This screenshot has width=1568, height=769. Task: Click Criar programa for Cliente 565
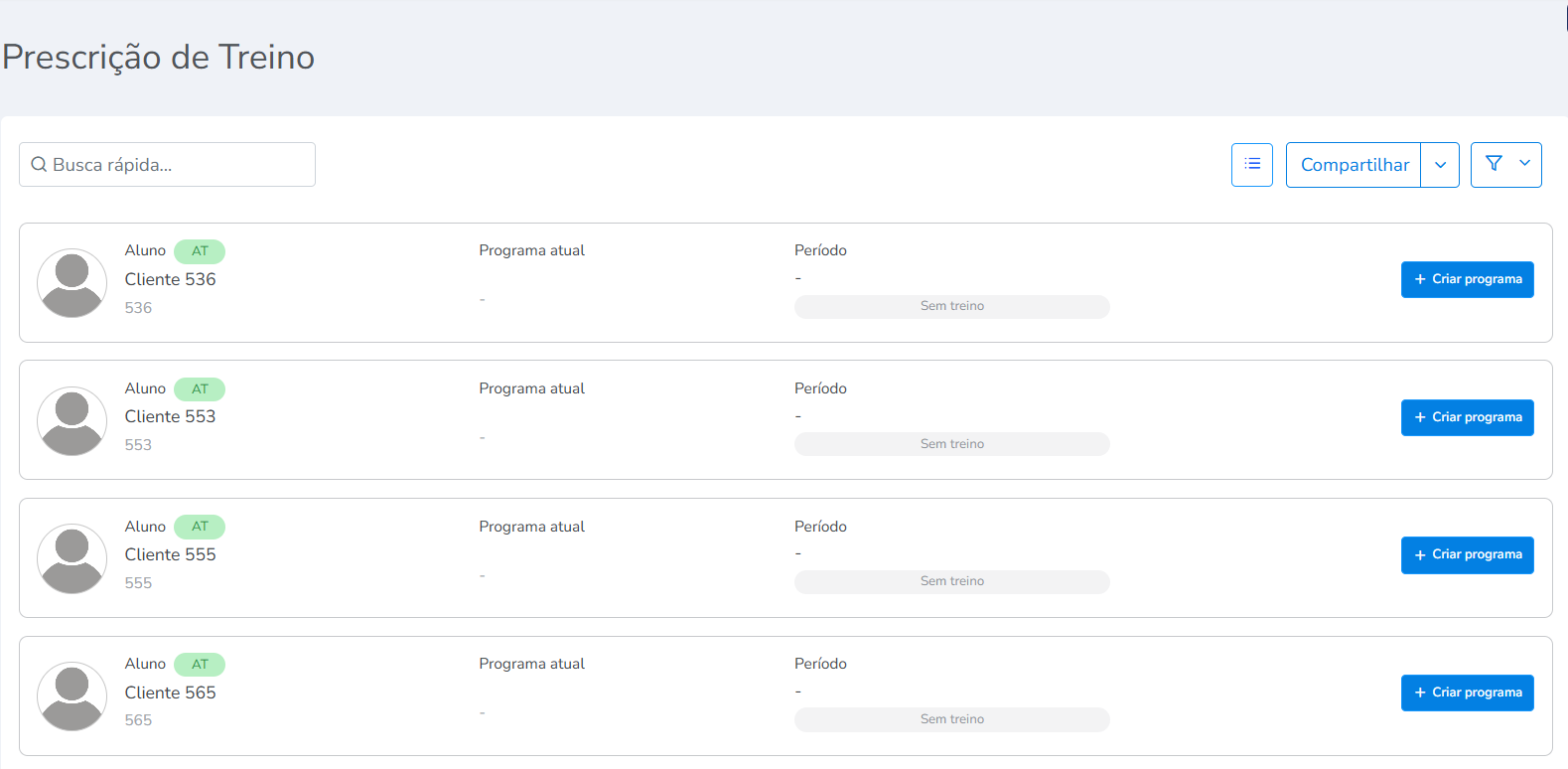click(1467, 692)
